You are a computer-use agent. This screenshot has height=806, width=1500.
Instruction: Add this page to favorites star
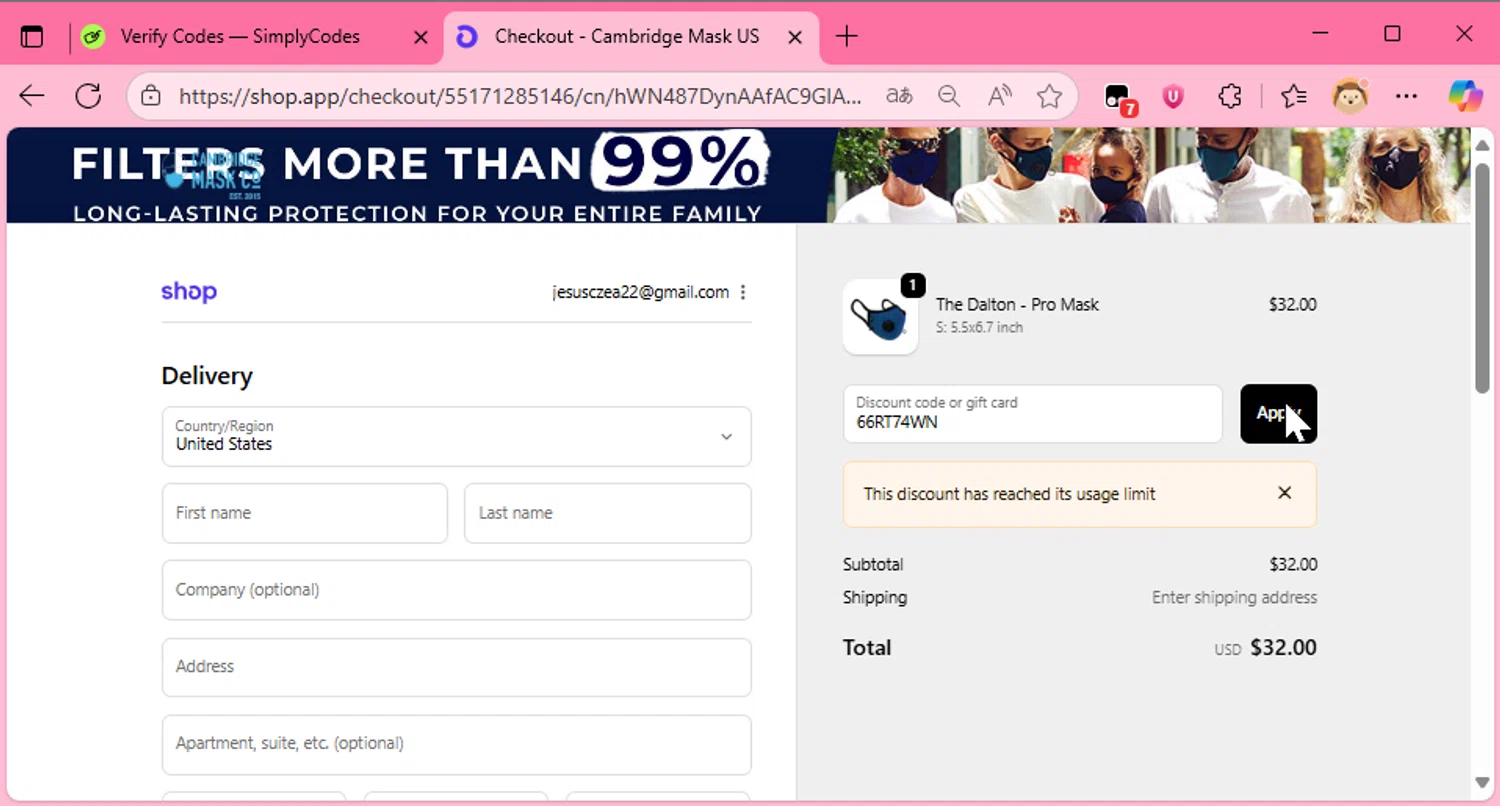pyautogui.click(x=1049, y=96)
